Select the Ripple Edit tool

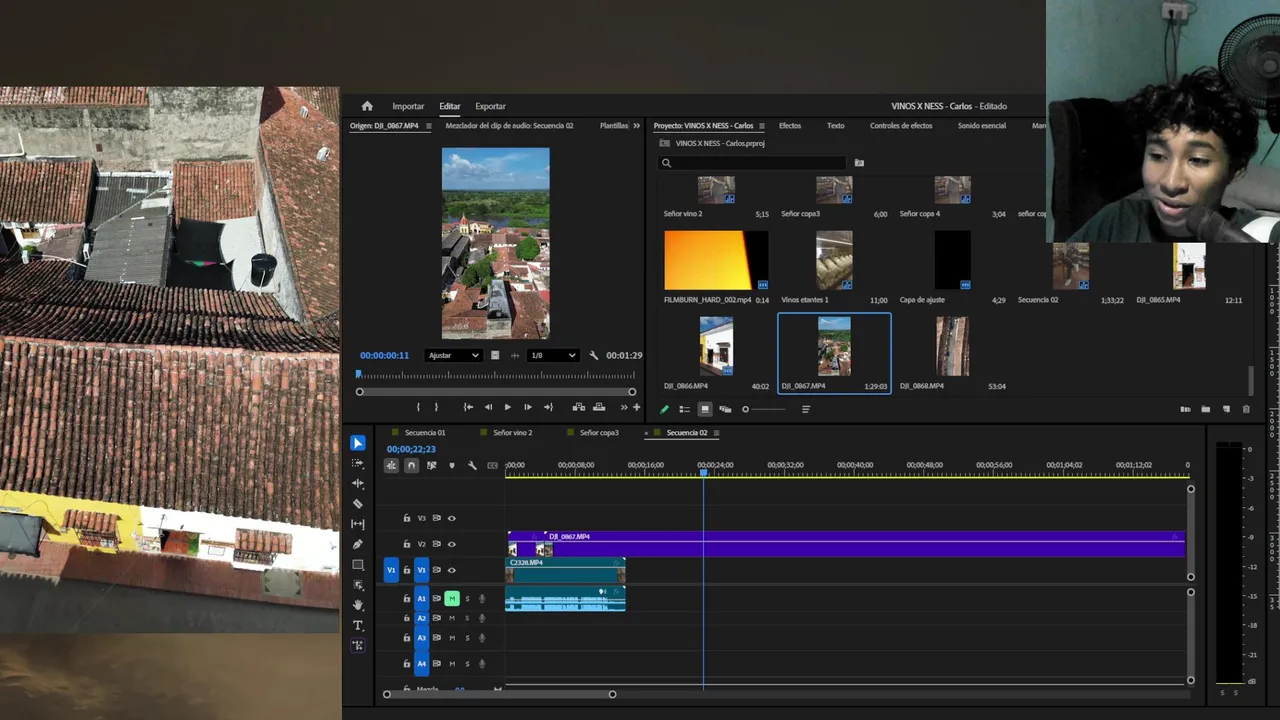tap(358, 484)
